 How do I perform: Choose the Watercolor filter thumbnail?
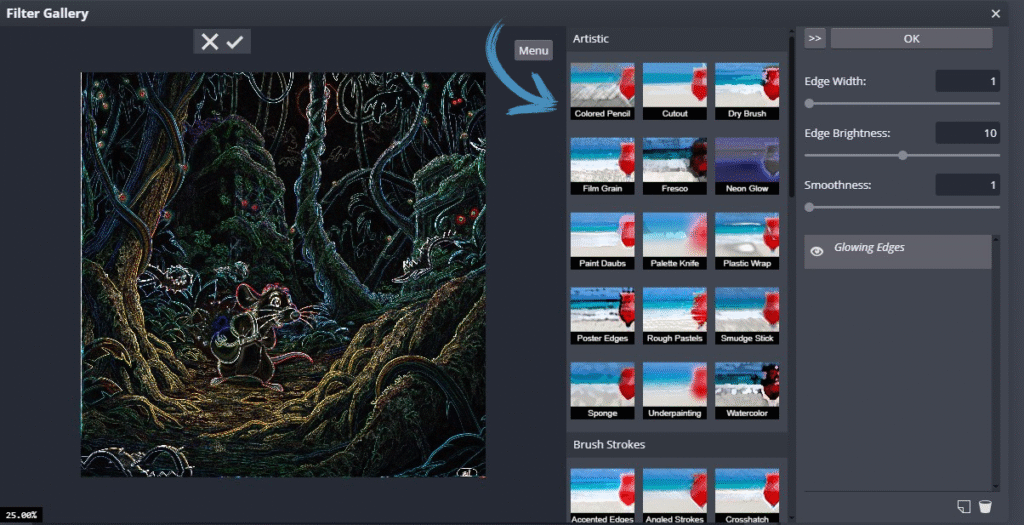click(x=747, y=391)
